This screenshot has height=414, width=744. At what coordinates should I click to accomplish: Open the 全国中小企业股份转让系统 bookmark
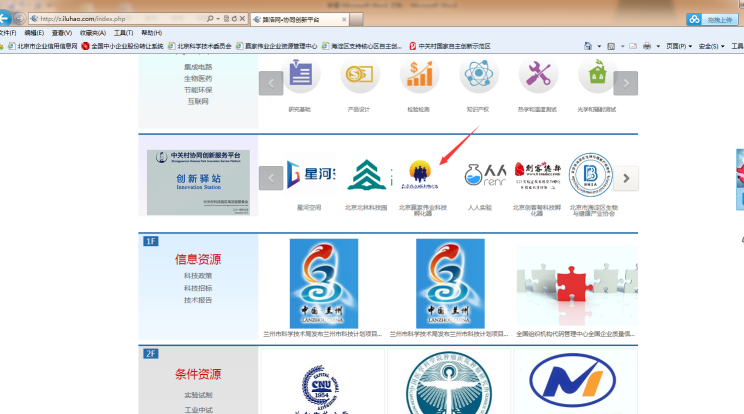pyautogui.click(x=122, y=46)
